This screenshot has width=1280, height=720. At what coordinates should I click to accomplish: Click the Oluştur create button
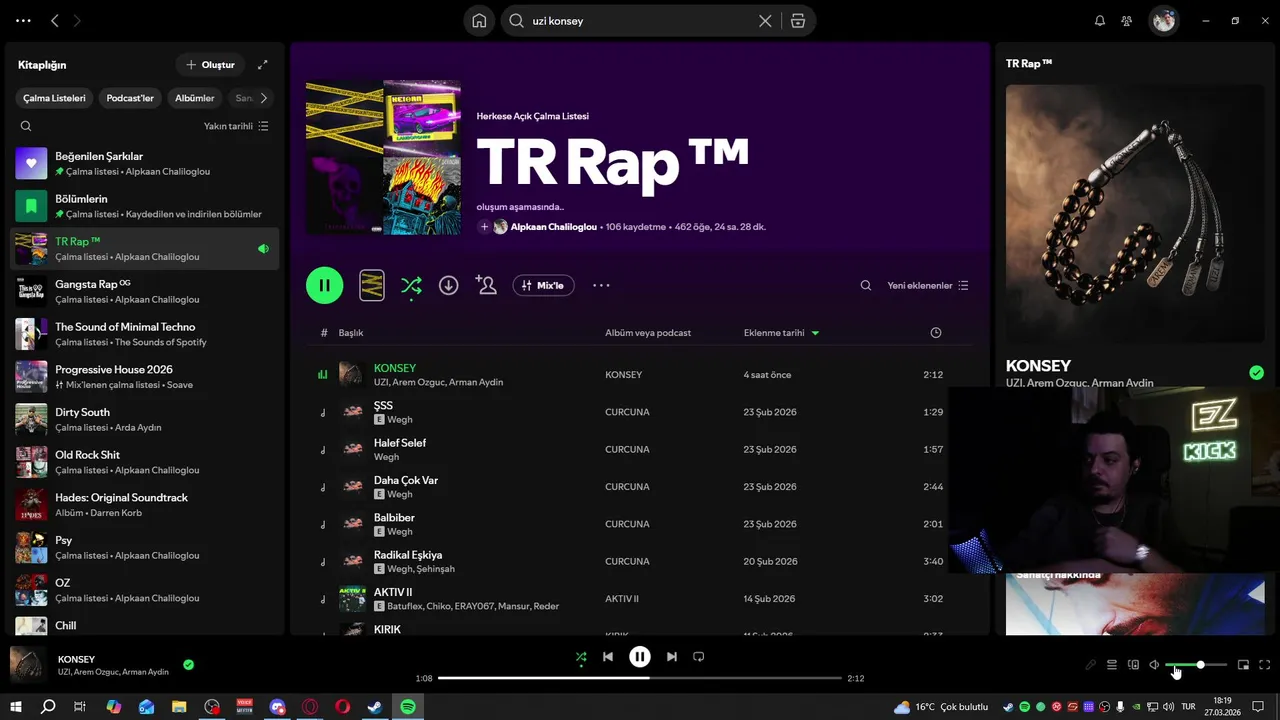pyautogui.click(x=210, y=65)
